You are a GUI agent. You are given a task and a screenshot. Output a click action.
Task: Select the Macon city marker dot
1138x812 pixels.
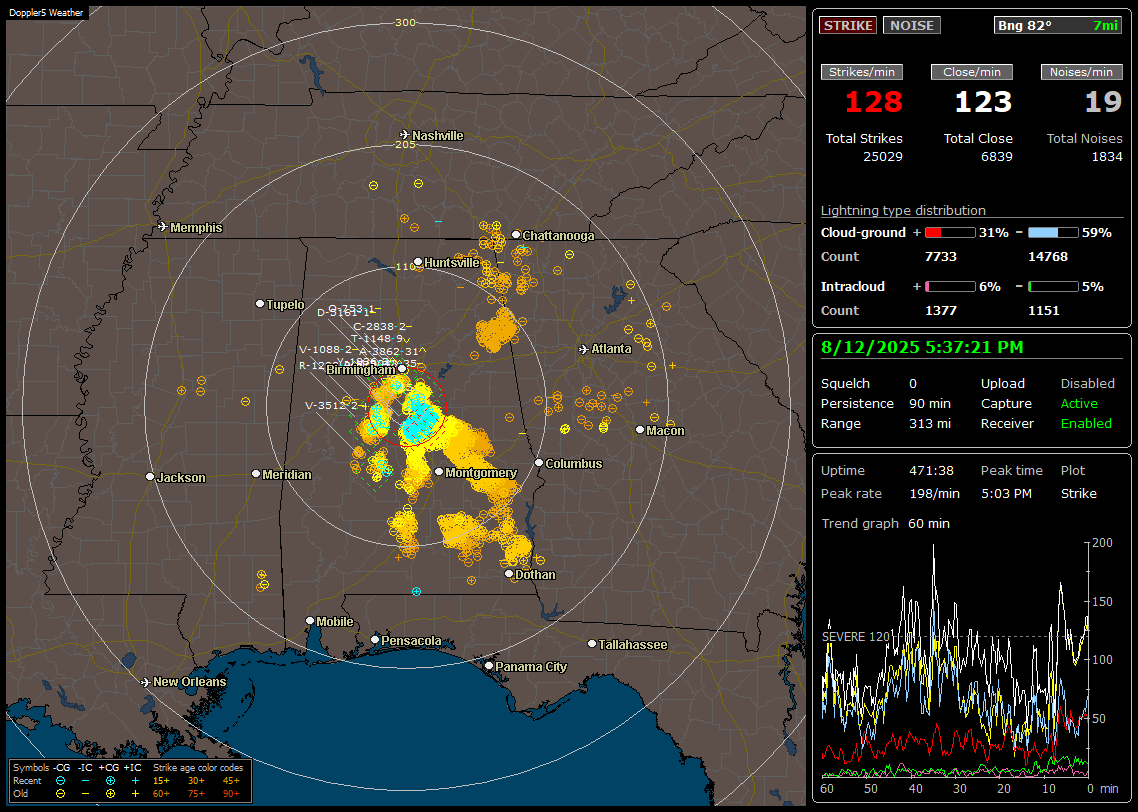(x=639, y=430)
